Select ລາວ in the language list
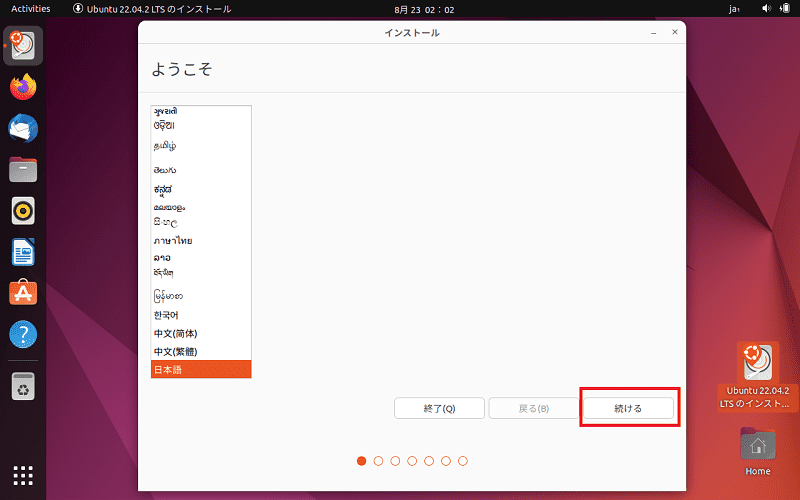The width and height of the screenshot is (800, 500). click(x=201, y=258)
